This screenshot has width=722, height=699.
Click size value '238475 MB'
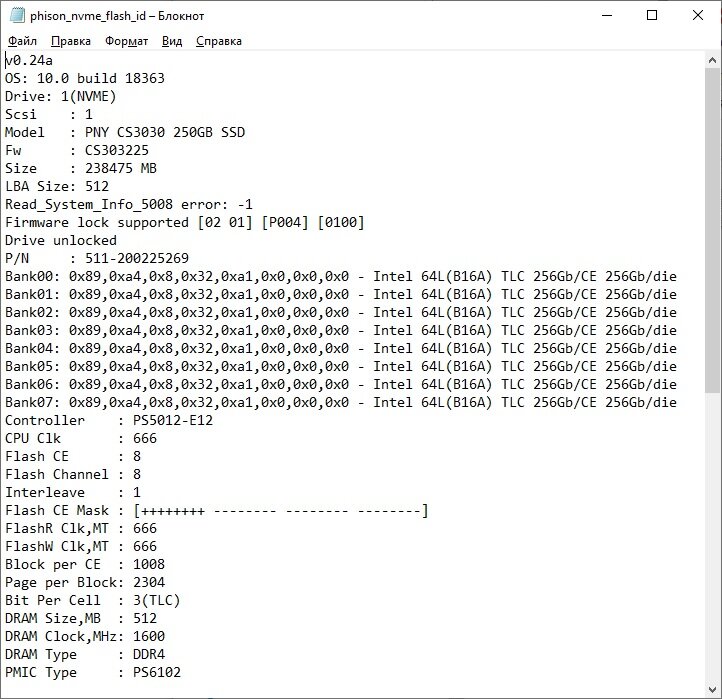click(x=121, y=168)
